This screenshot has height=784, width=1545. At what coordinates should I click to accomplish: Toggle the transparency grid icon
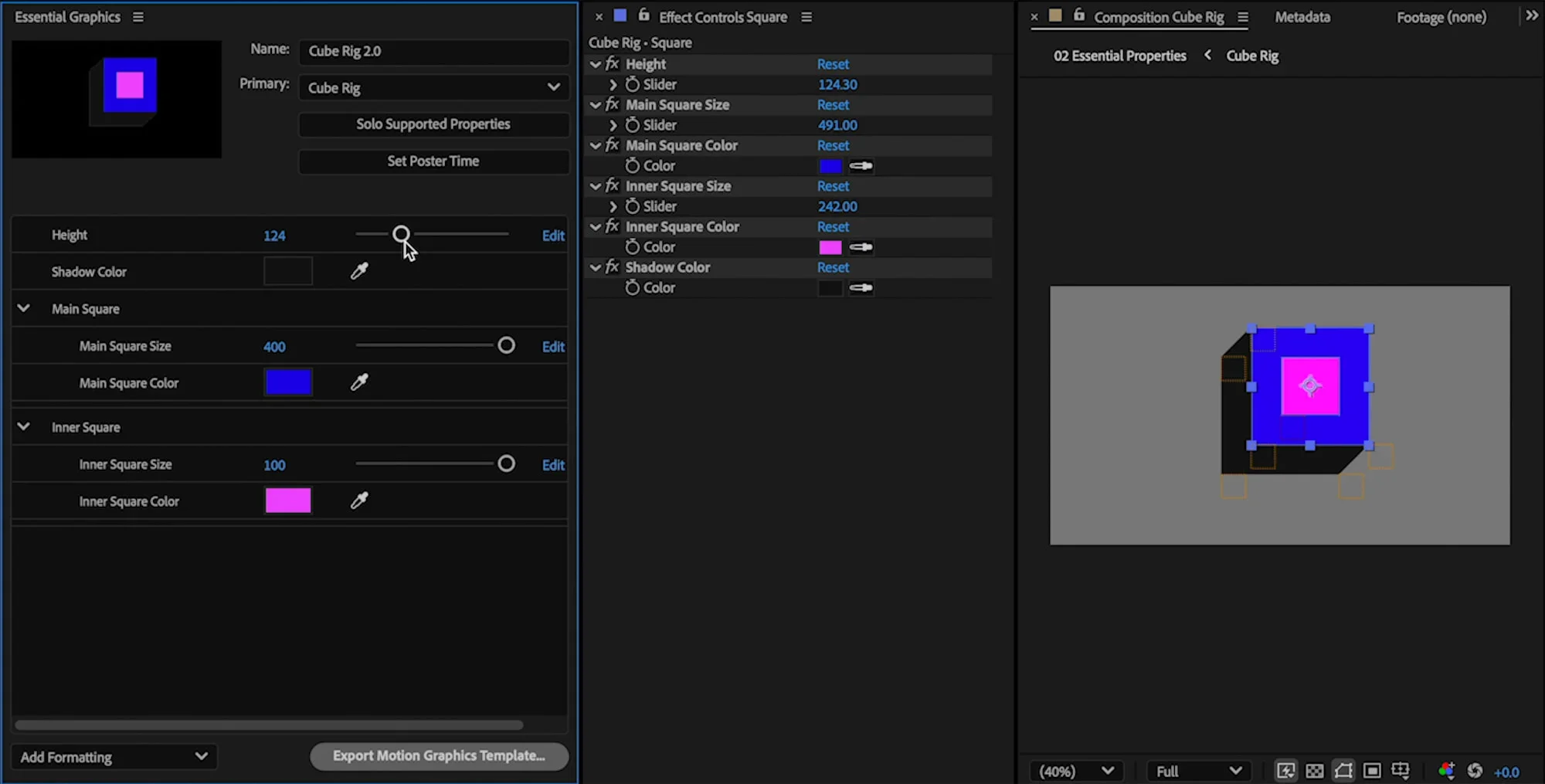point(1314,771)
